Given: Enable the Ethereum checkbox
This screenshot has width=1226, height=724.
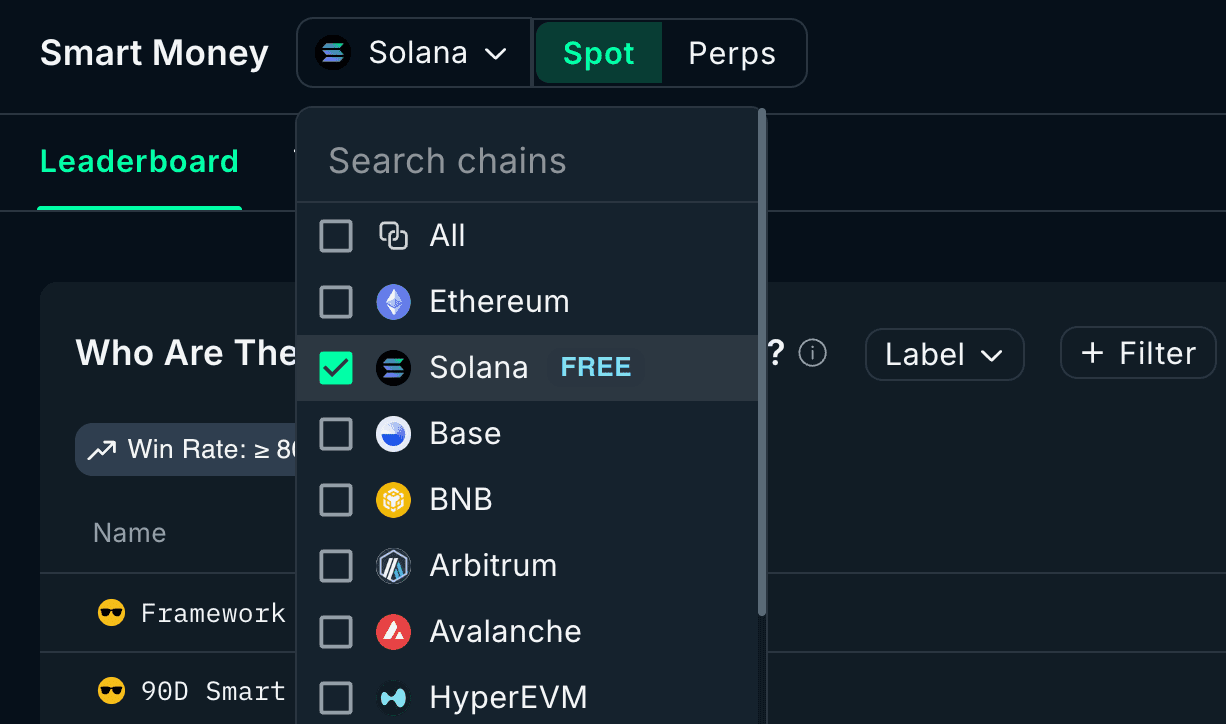Looking at the screenshot, I should (336, 301).
